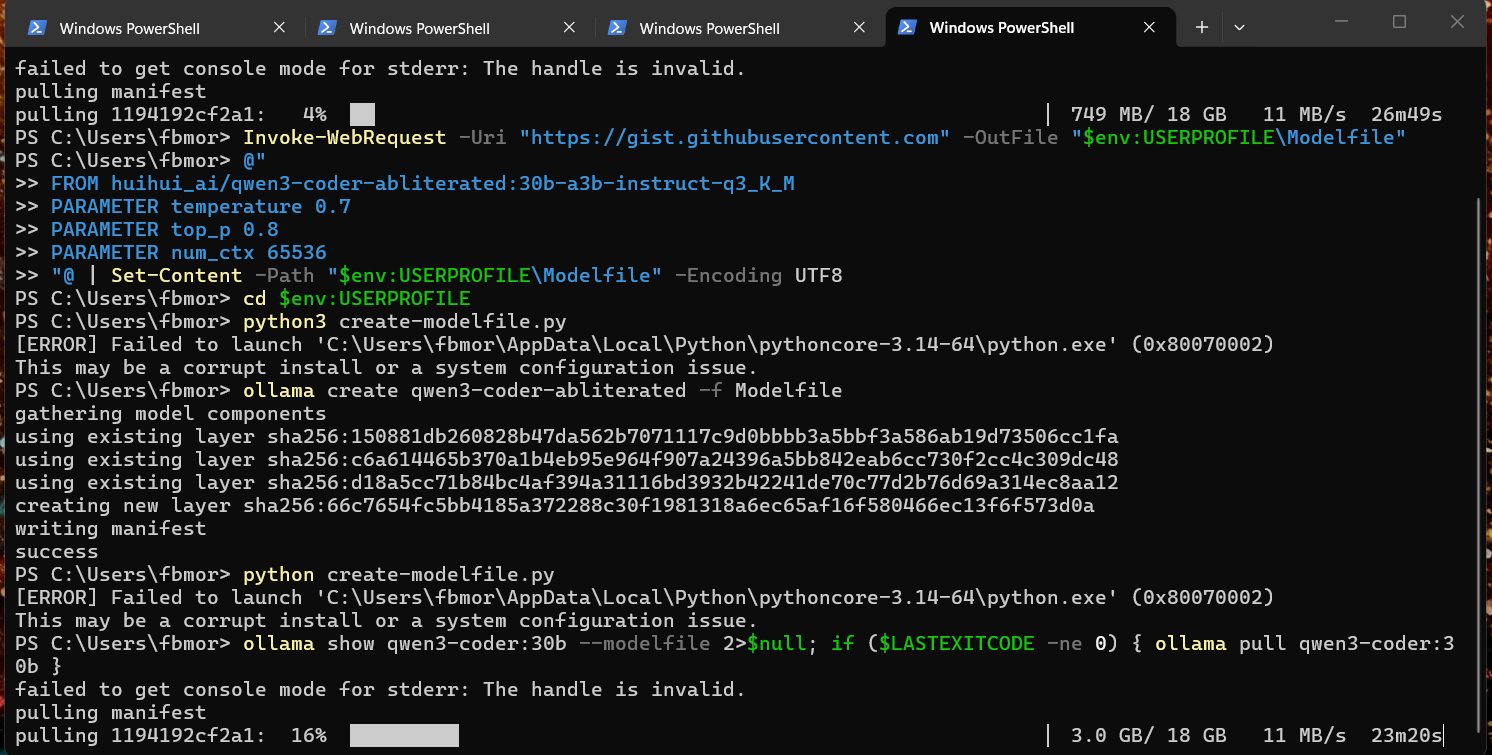The height and width of the screenshot is (755, 1492).
Task: Switch to the first Windows PowerShell tab
Action: click(130, 28)
